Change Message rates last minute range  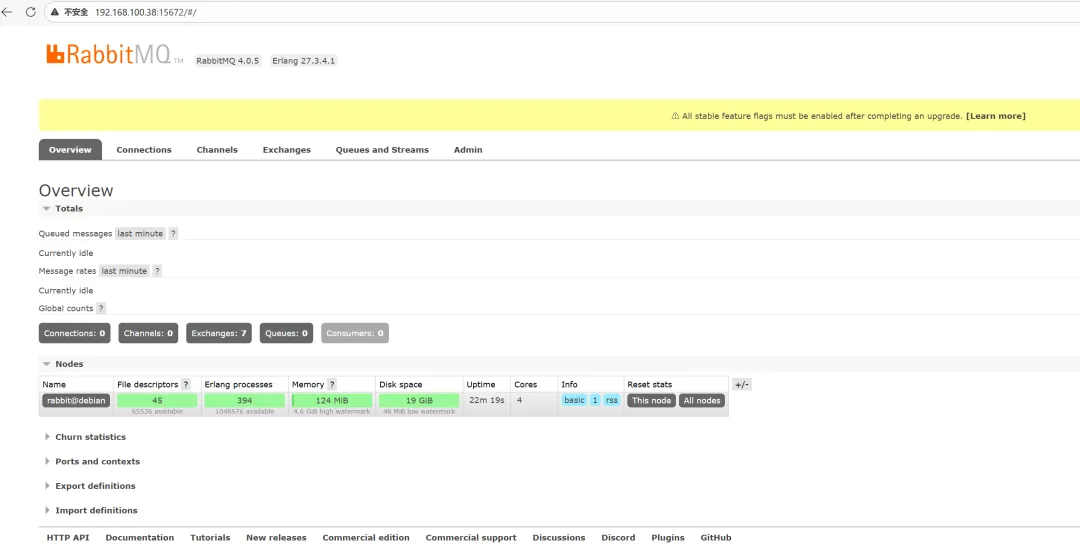[x=125, y=271]
